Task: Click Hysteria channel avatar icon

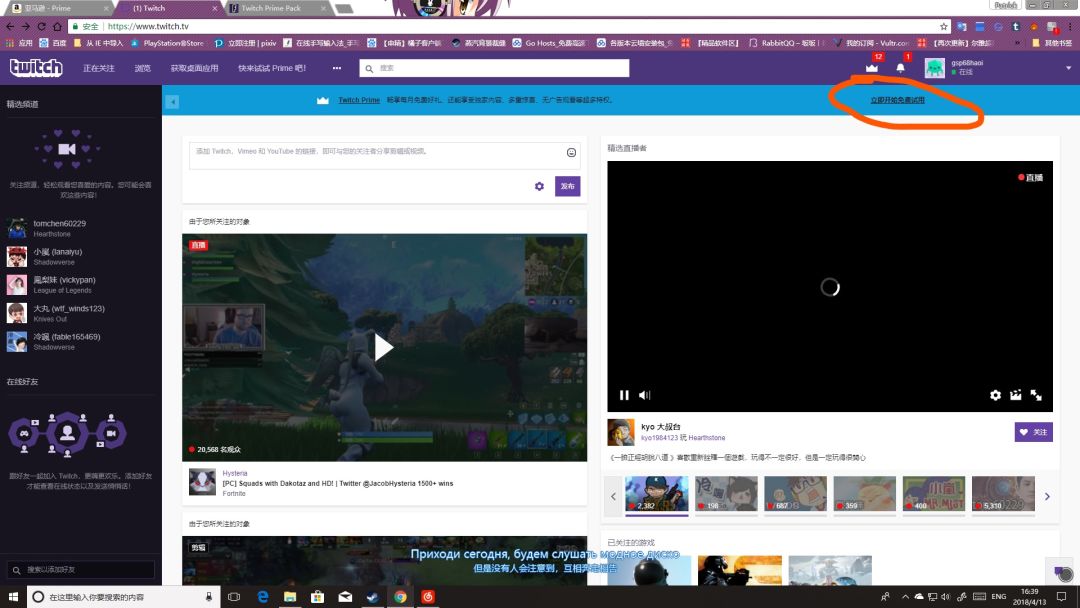Action: coord(202,482)
